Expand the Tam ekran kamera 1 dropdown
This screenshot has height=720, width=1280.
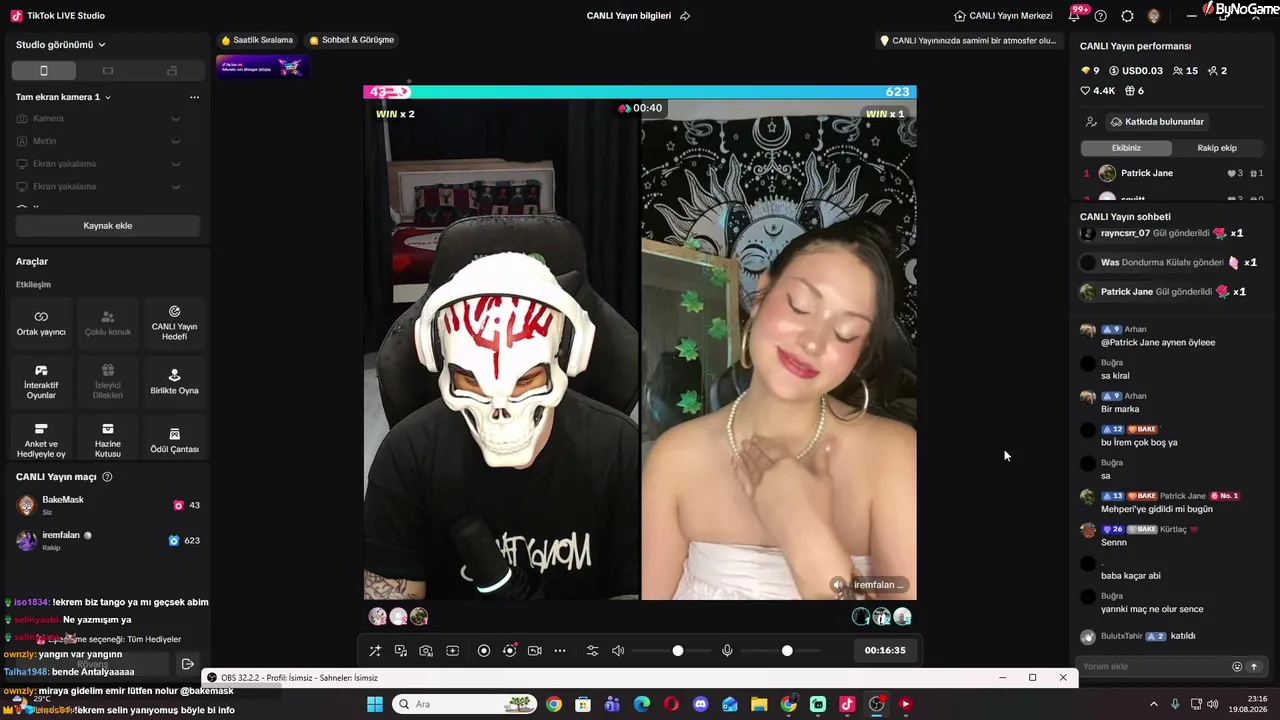point(63,97)
